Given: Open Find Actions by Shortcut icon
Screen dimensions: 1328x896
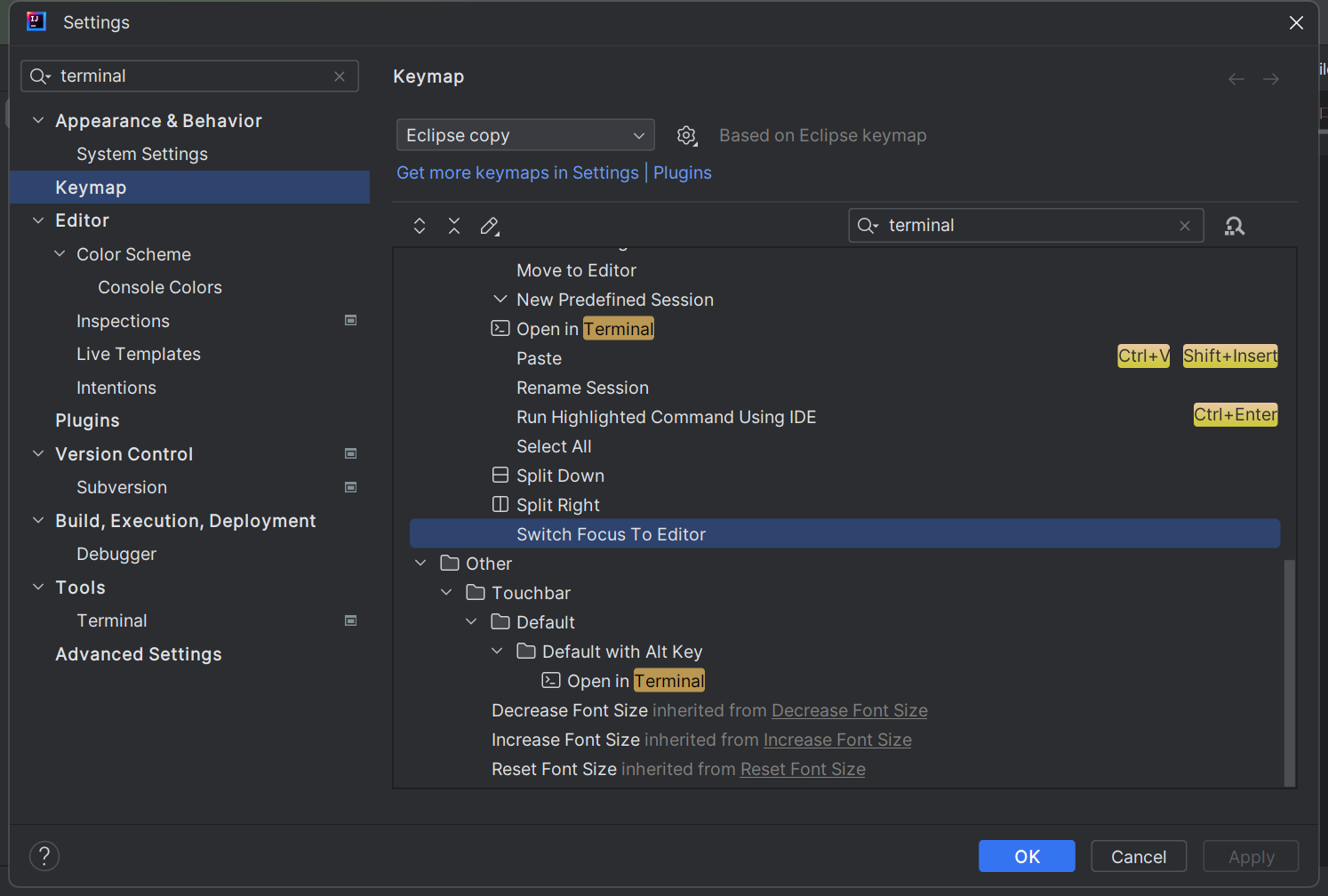Looking at the screenshot, I should tap(1235, 226).
